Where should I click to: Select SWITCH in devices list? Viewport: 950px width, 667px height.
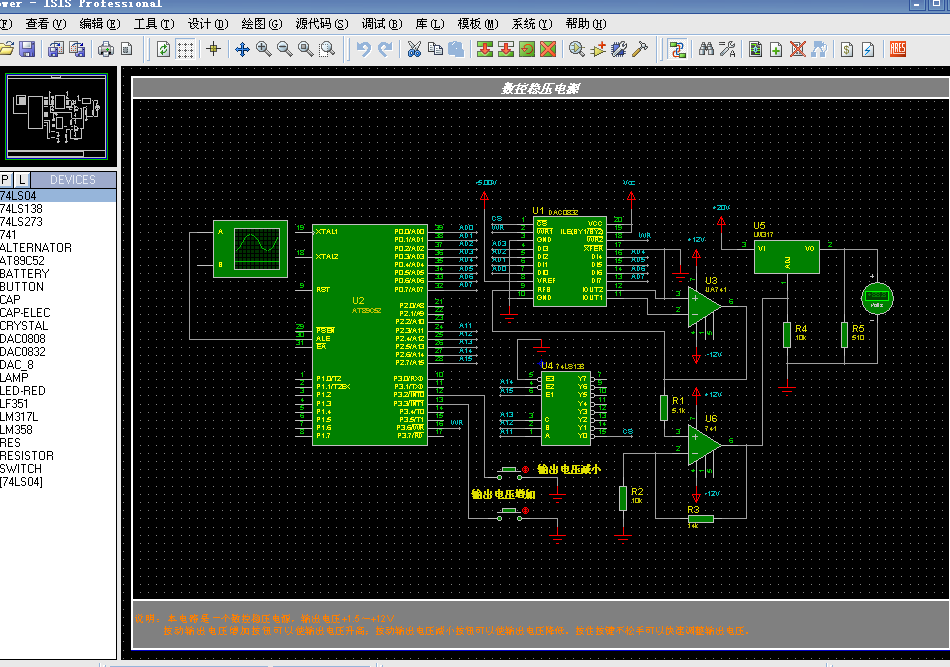click(58, 469)
